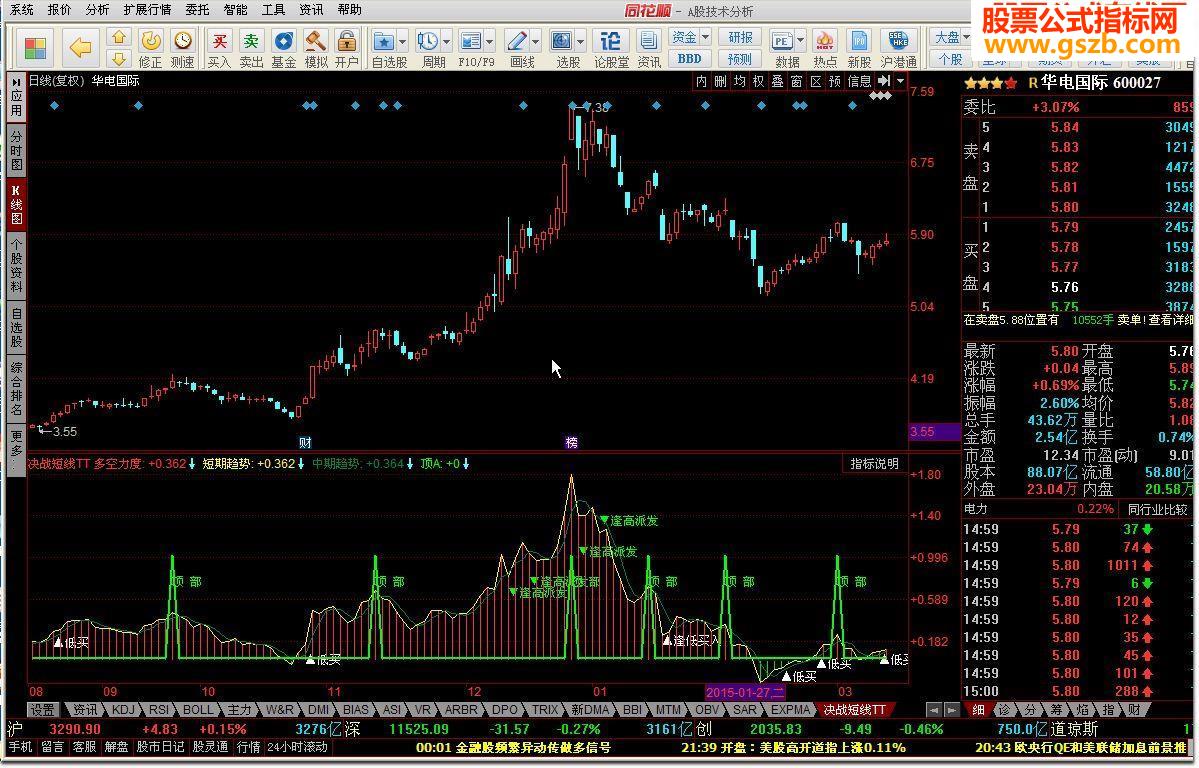The image size is (1199, 768).
Task: Switch to the KDJ indicator tab
Action: [123, 710]
